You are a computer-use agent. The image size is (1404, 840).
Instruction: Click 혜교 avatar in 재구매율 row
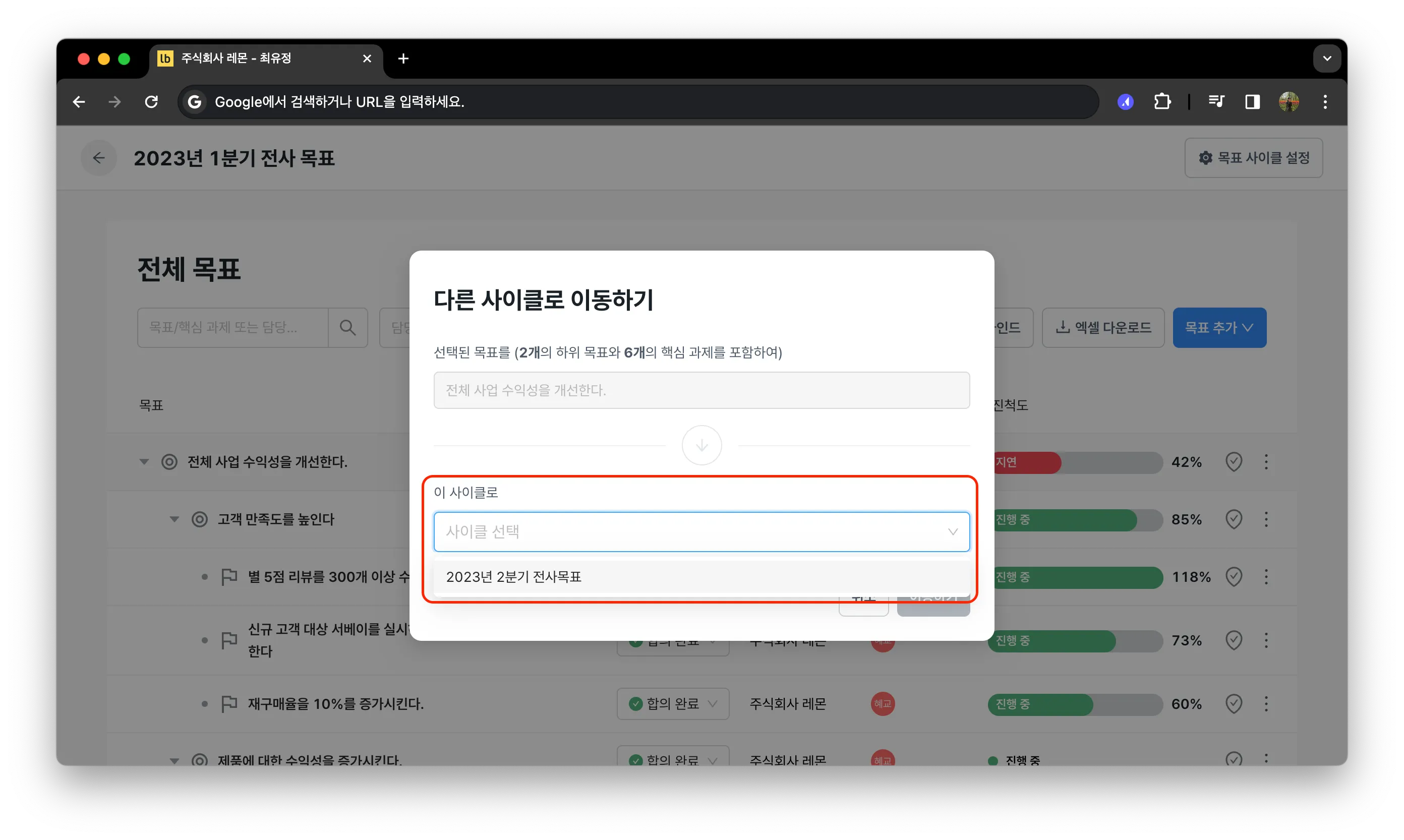point(883,703)
